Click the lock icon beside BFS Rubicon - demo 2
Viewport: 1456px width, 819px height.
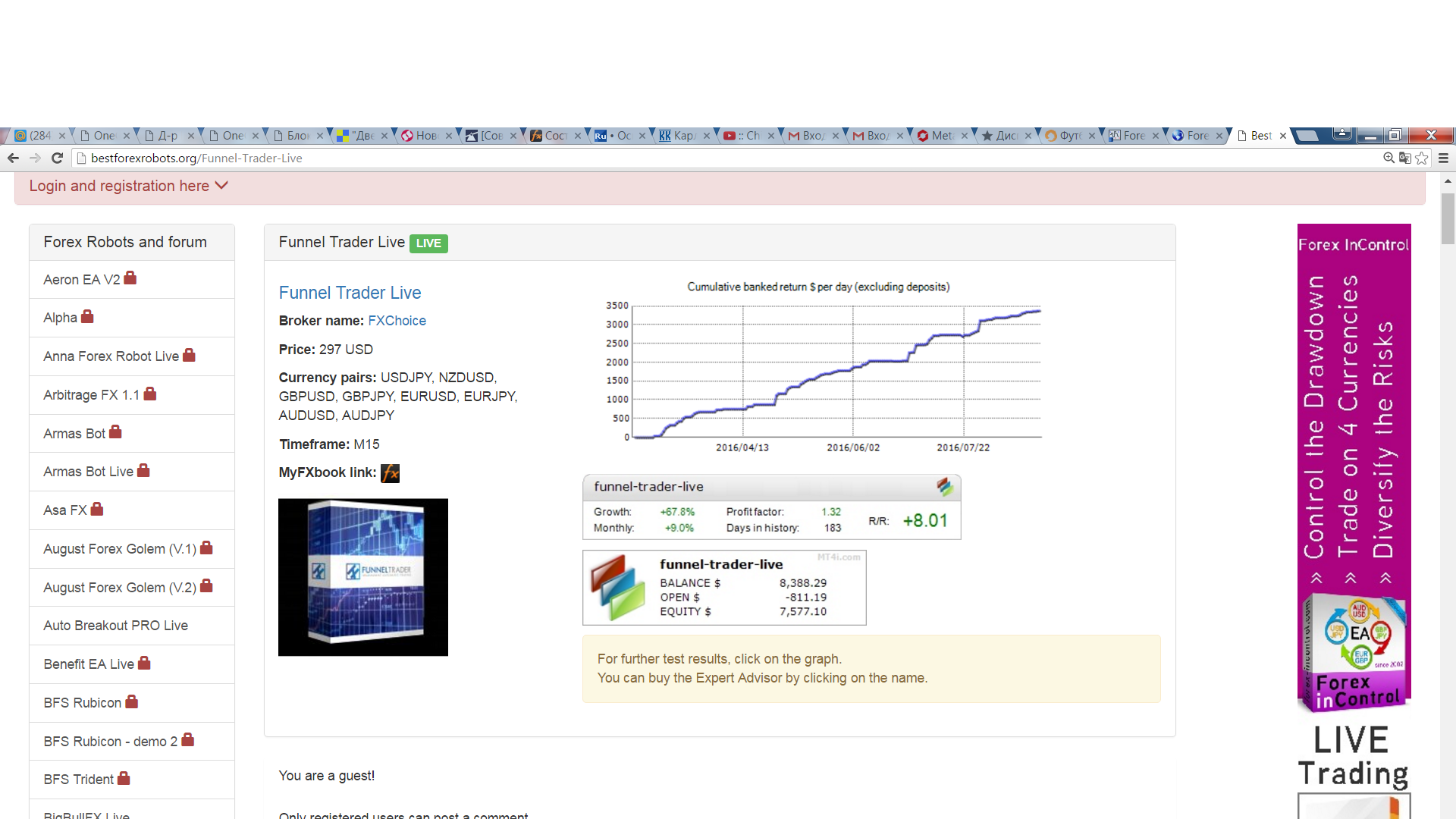(188, 739)
